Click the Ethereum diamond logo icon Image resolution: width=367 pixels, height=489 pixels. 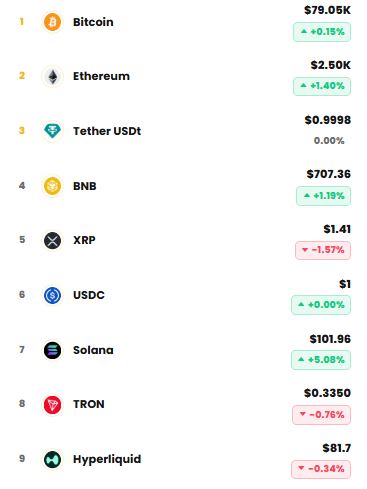(x=52, y=76)
